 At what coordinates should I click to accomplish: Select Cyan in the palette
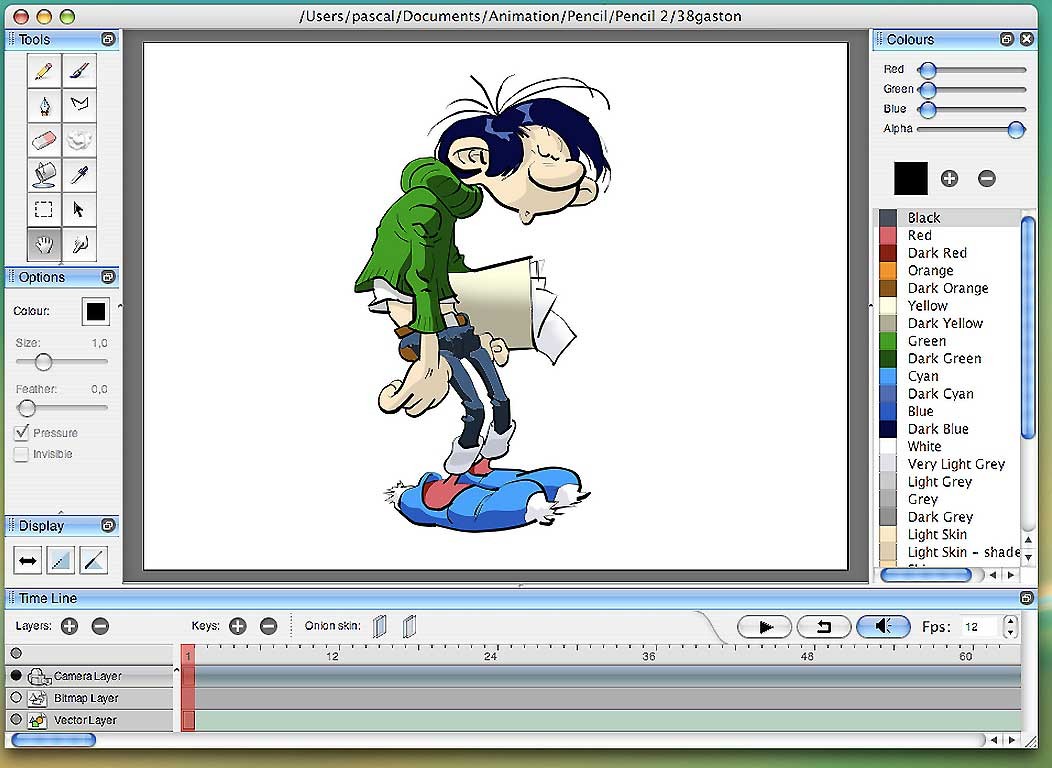(949, 376)
